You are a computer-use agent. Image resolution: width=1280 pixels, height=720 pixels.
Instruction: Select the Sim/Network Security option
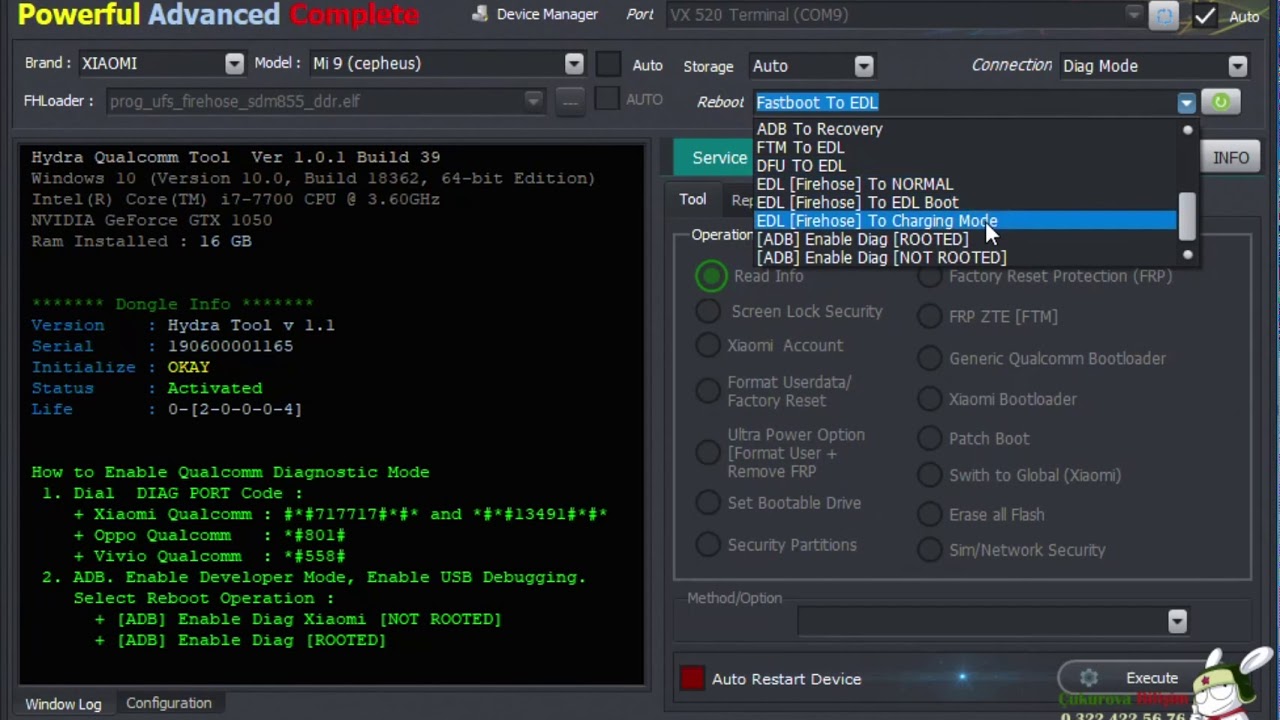930,550
